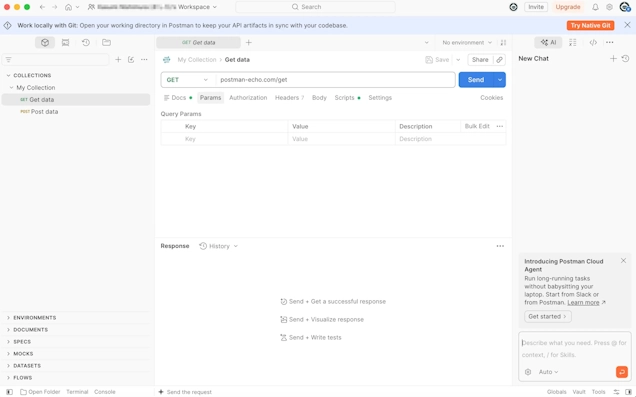The height and width of the screenshot is (397, 636).
Task: Open the settings gear in header
Action: tap(609, 7)
